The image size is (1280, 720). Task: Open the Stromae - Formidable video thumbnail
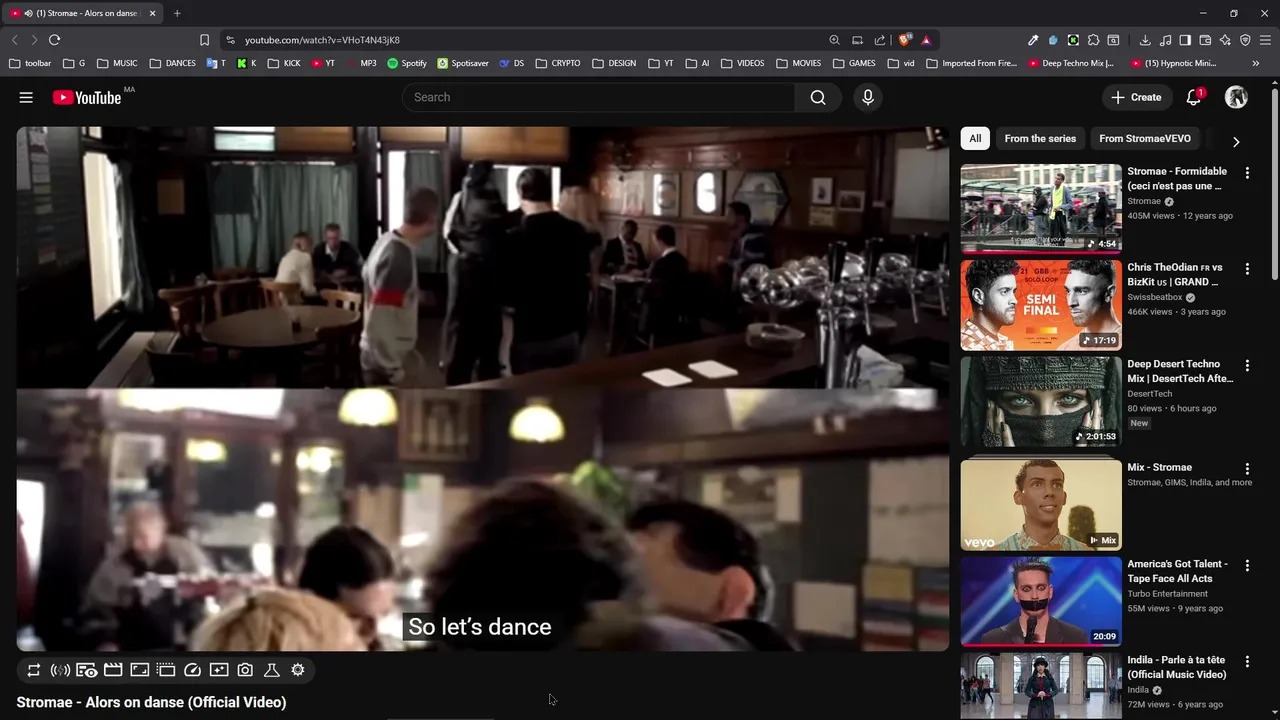[1041, 208]
